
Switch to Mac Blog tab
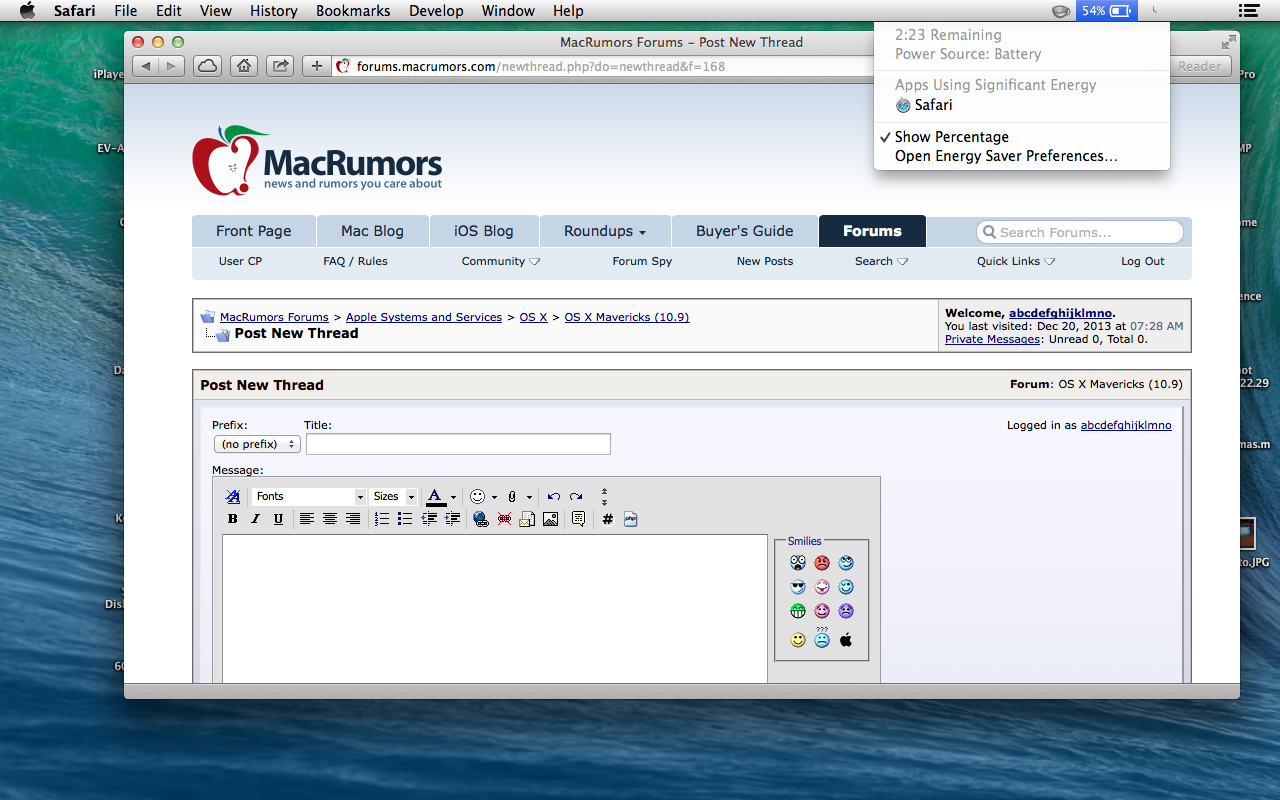pyautogui.click(x=372, y=231)
